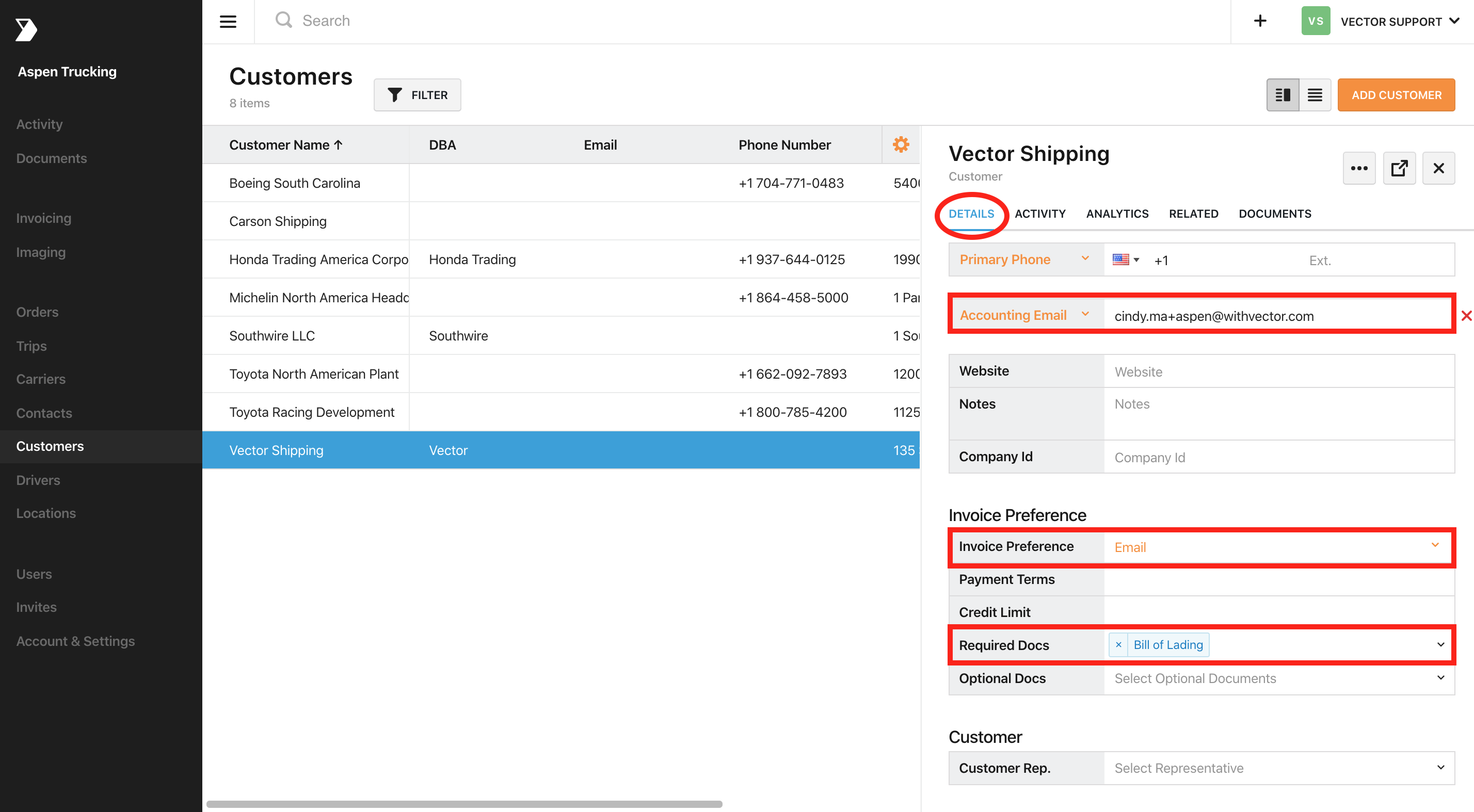The width and height of the screenshot is (1474, 812).
Task: Open Vector Shipping in new window icon
Action: click(1399, 168)
